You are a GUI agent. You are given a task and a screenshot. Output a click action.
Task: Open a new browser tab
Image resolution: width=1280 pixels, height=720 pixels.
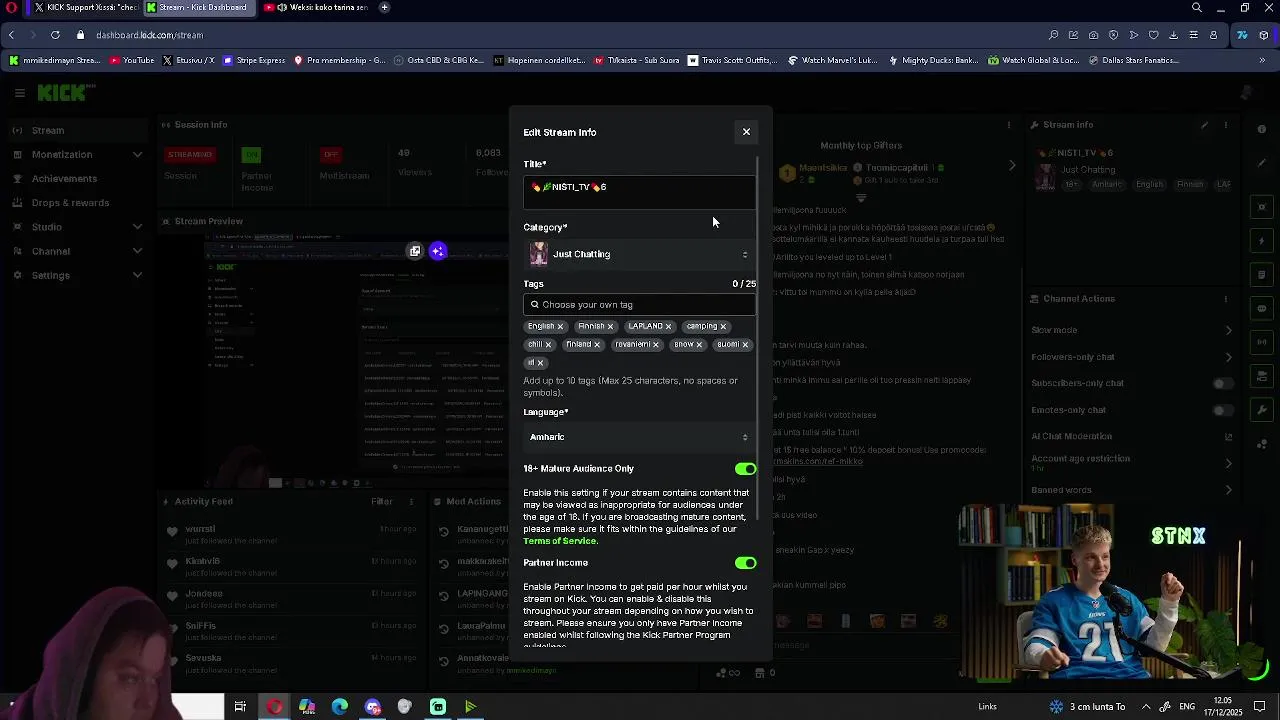click(x=384, y=7)
